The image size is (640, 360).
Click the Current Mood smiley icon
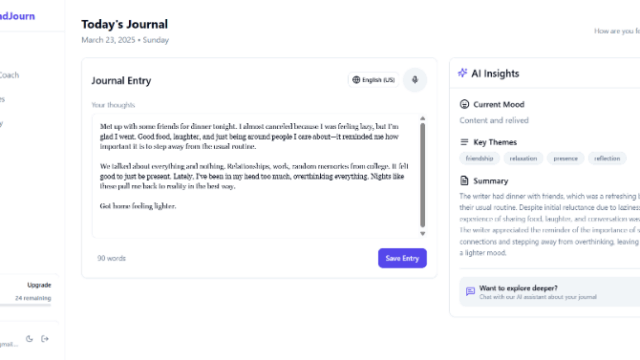click(x=464, y=104)
